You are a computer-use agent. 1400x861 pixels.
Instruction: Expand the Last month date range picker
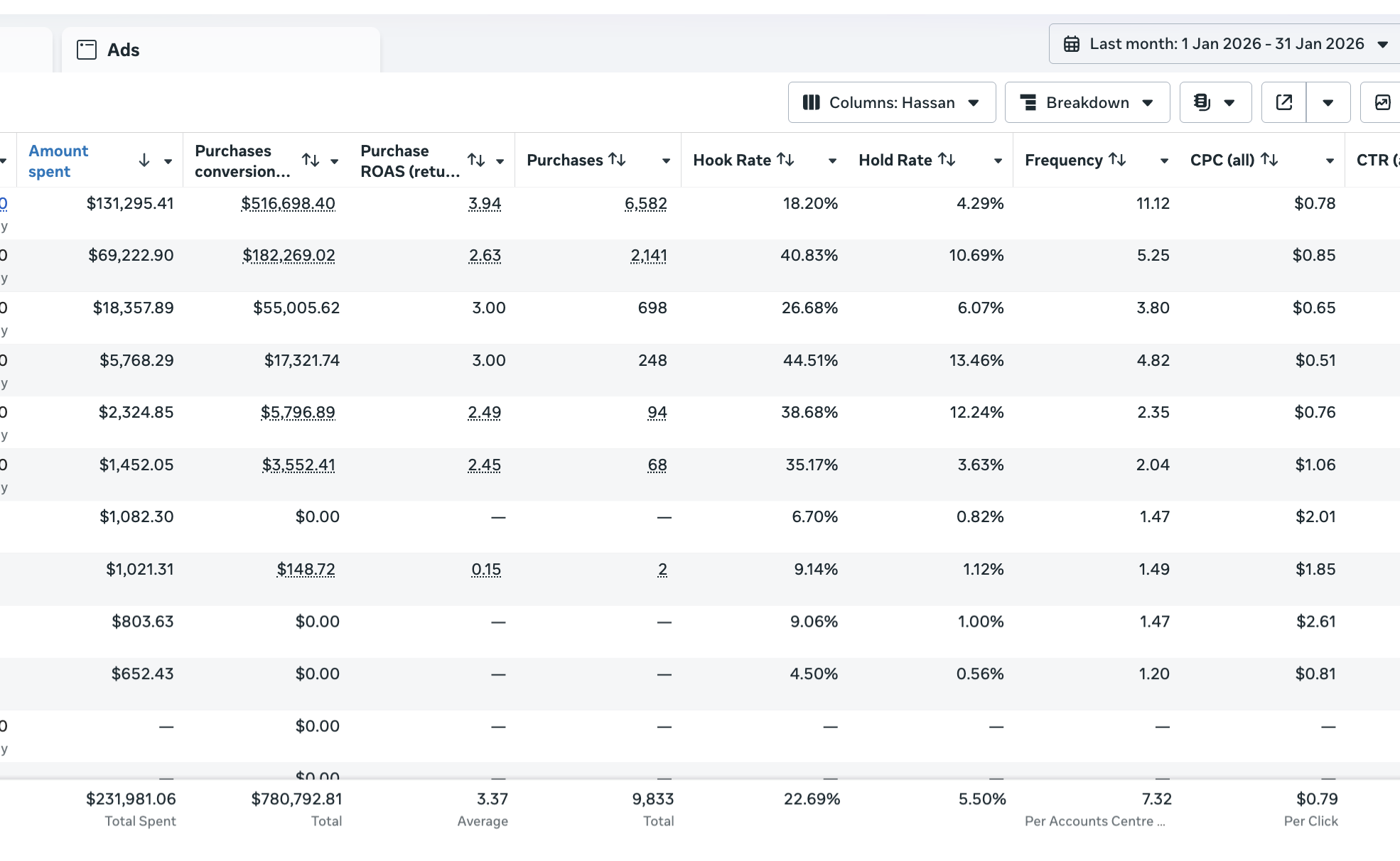click(x=1226, y=44)
